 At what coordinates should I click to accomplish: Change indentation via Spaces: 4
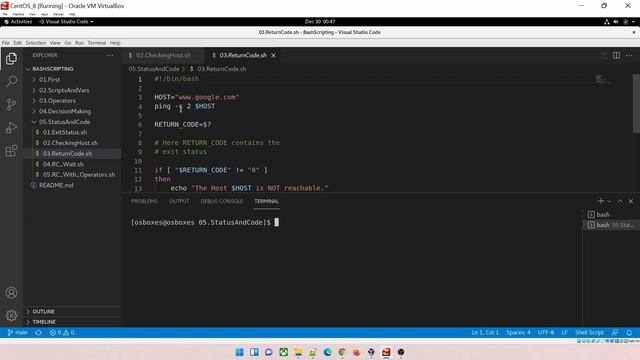point(518,332)
